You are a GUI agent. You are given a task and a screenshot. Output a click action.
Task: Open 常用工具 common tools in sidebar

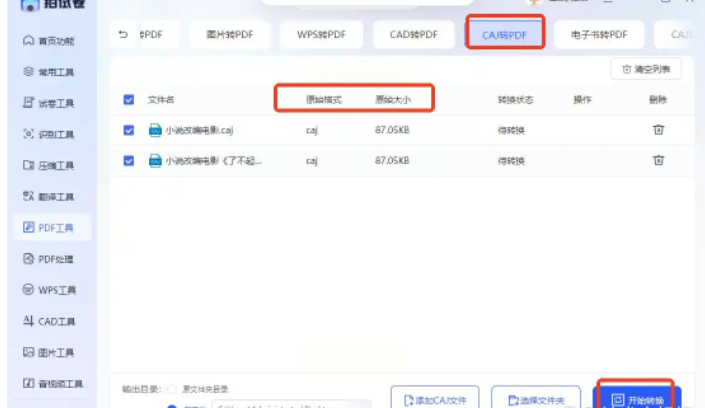tap(48, 72)
